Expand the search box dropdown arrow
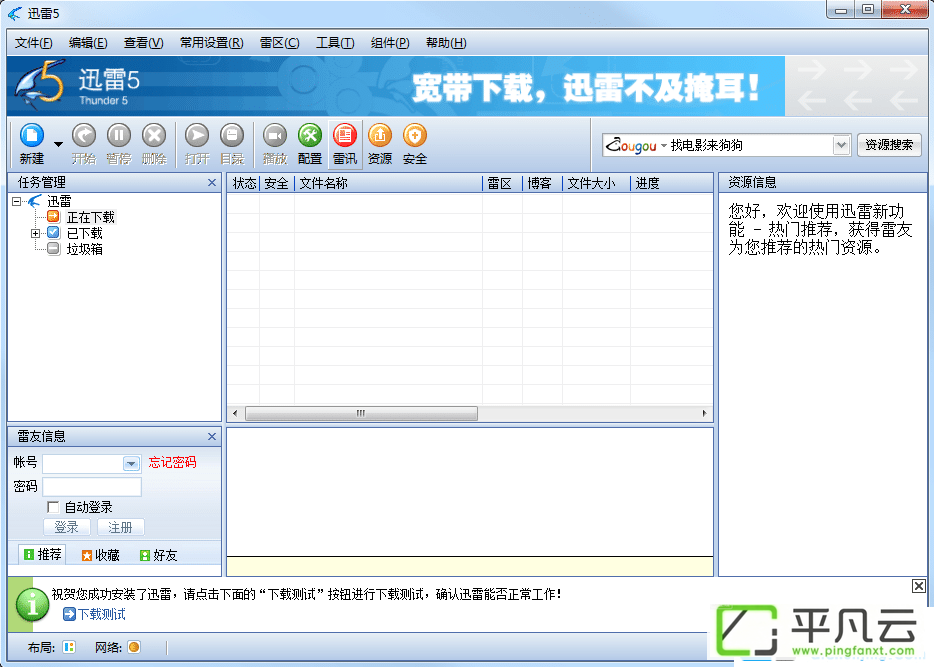934x667 pixels. [840, 145]
